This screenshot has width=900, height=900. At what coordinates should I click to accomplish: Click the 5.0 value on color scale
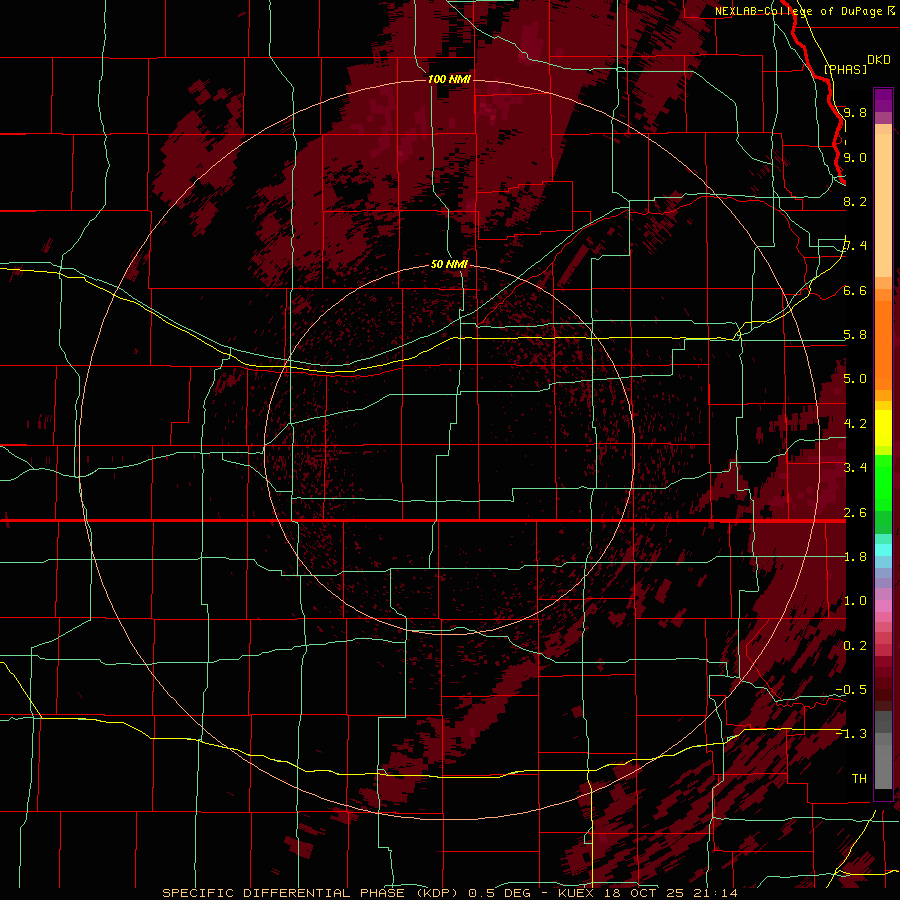(855, 379)
